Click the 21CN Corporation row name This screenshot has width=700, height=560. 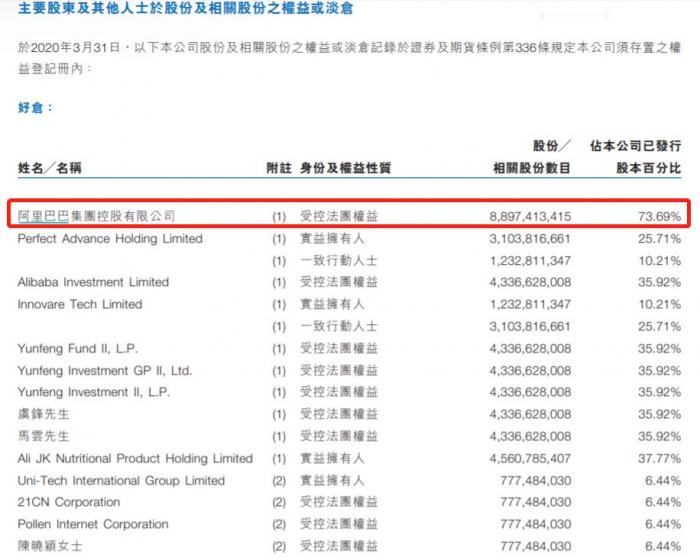pos(69,502)
